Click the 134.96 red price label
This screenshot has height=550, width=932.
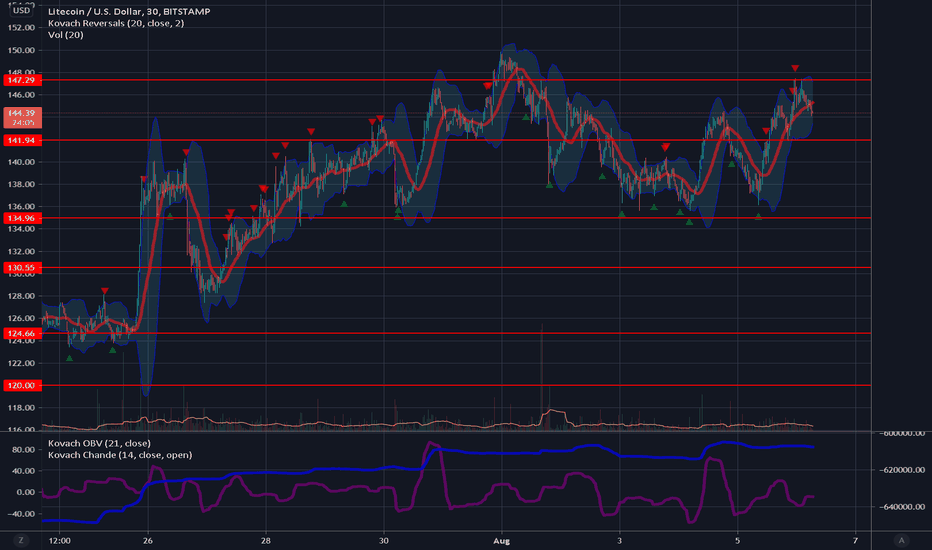(21, 218)
